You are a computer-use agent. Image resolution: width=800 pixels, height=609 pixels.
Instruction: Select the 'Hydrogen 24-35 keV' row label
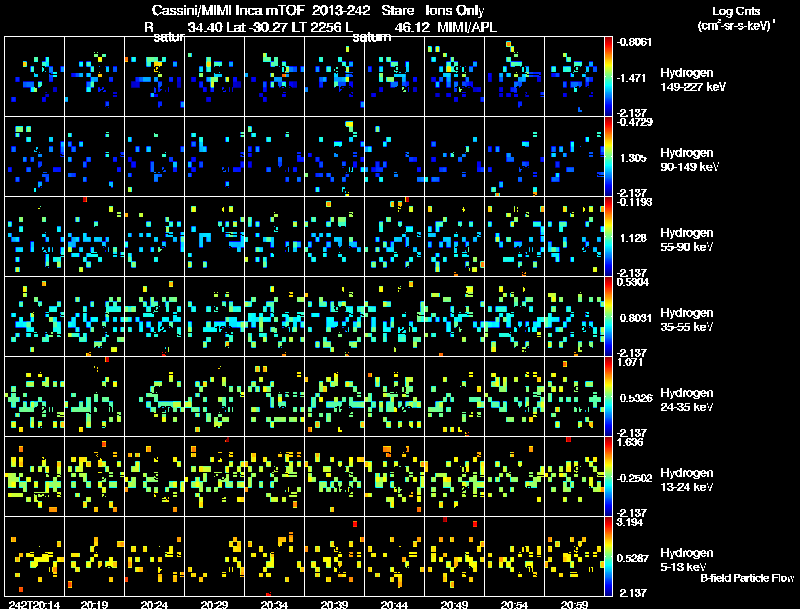tap(687, 400)
